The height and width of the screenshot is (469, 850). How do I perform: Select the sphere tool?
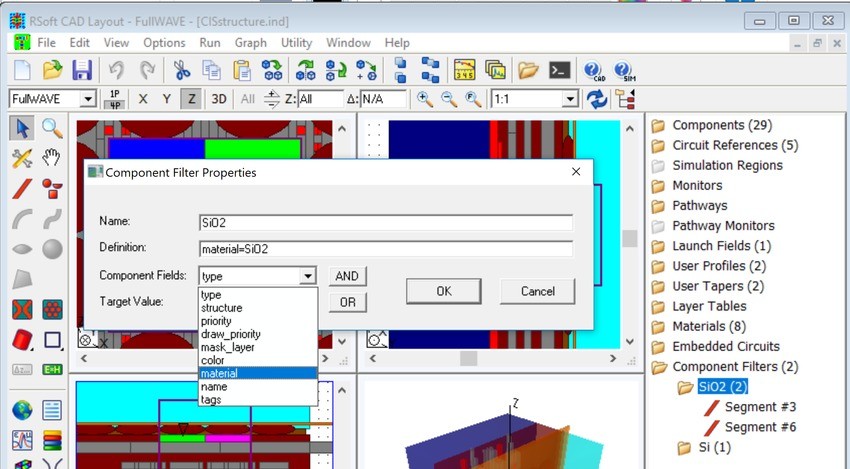[52, 249]
